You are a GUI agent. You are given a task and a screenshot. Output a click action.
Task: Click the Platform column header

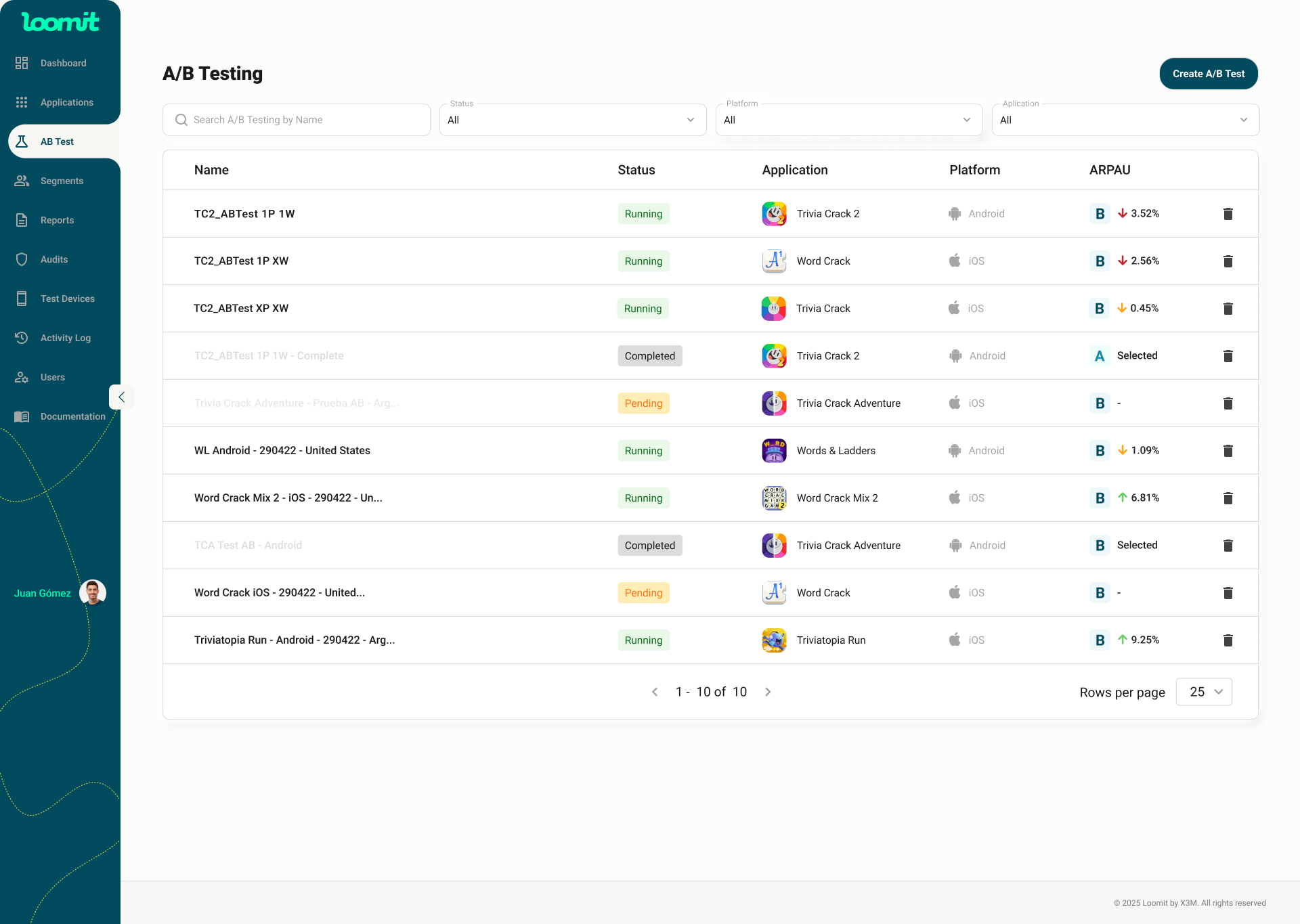point(974,170)
